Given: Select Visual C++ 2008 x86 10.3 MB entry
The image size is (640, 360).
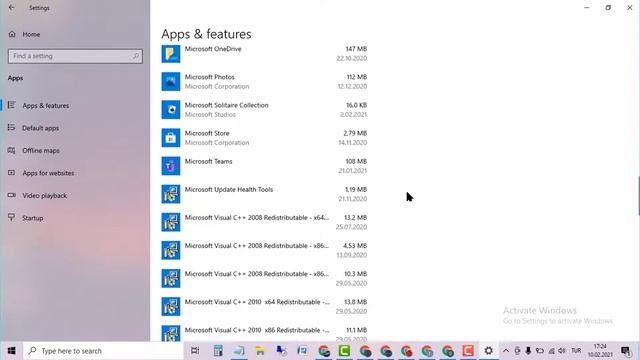Looking at the screenshot, I should [264, 278].
